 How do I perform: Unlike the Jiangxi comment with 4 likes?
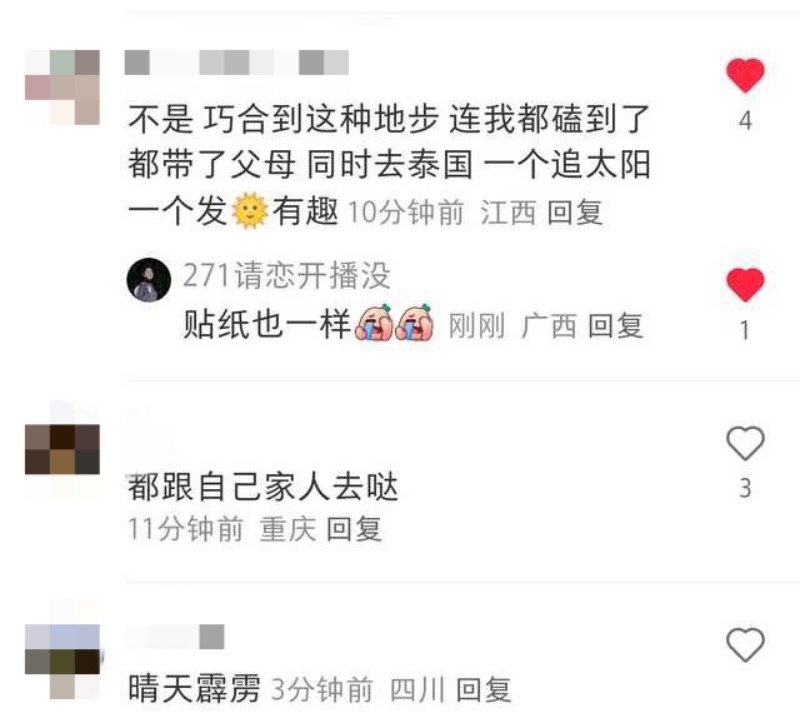coord(745,76)
